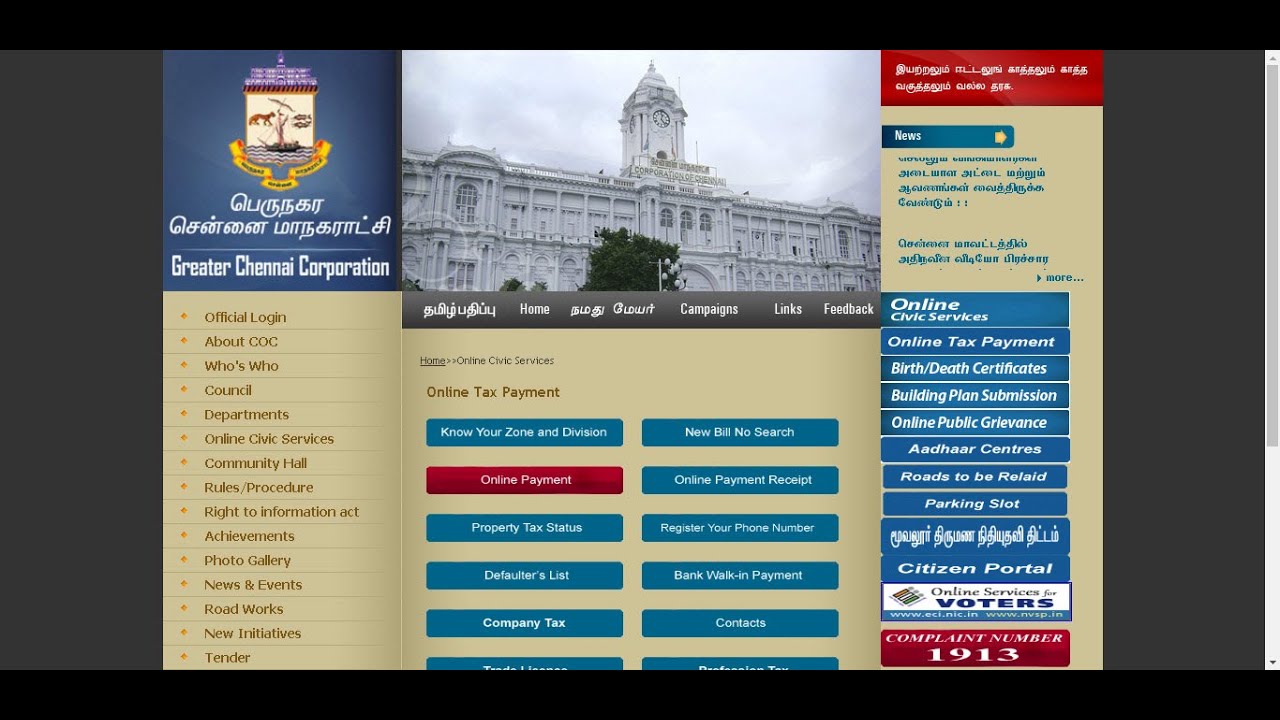Open Parking Slot button
This screenshot has height=720, width=1280.
point(975,504)
